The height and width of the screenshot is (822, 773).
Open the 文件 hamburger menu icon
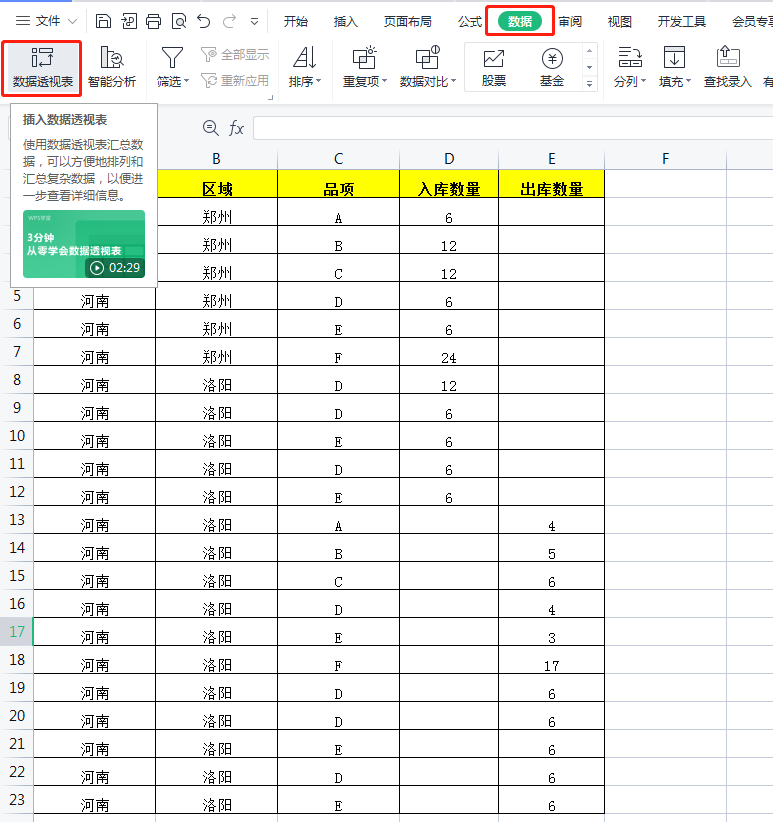tap(23, 21)
